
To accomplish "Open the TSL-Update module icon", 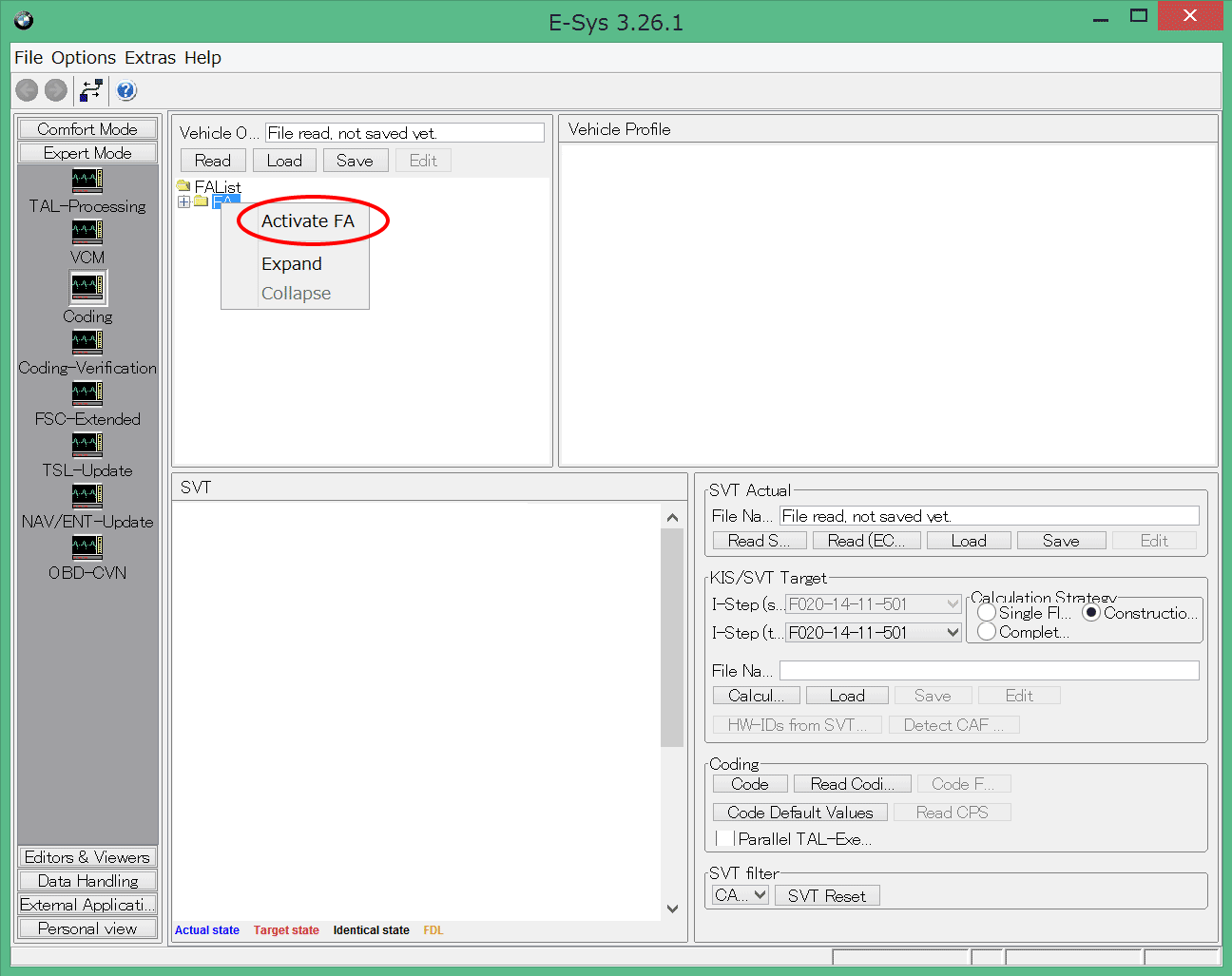I will [87, 444].
